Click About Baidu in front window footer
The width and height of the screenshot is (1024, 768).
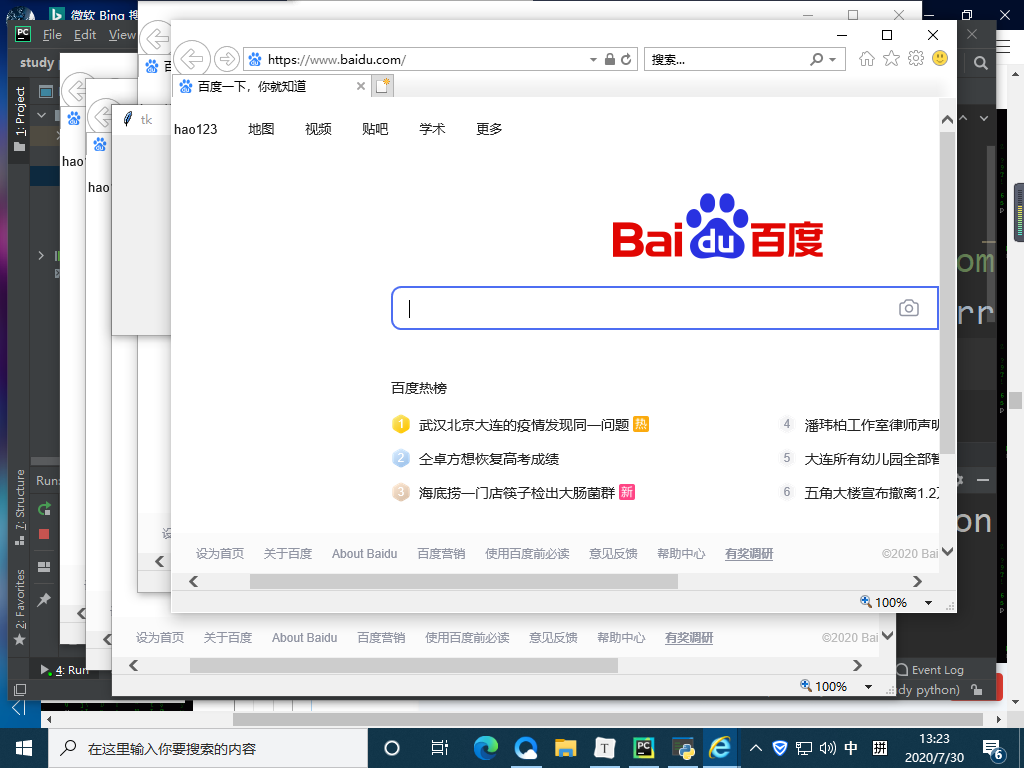[x=364, y=554]
